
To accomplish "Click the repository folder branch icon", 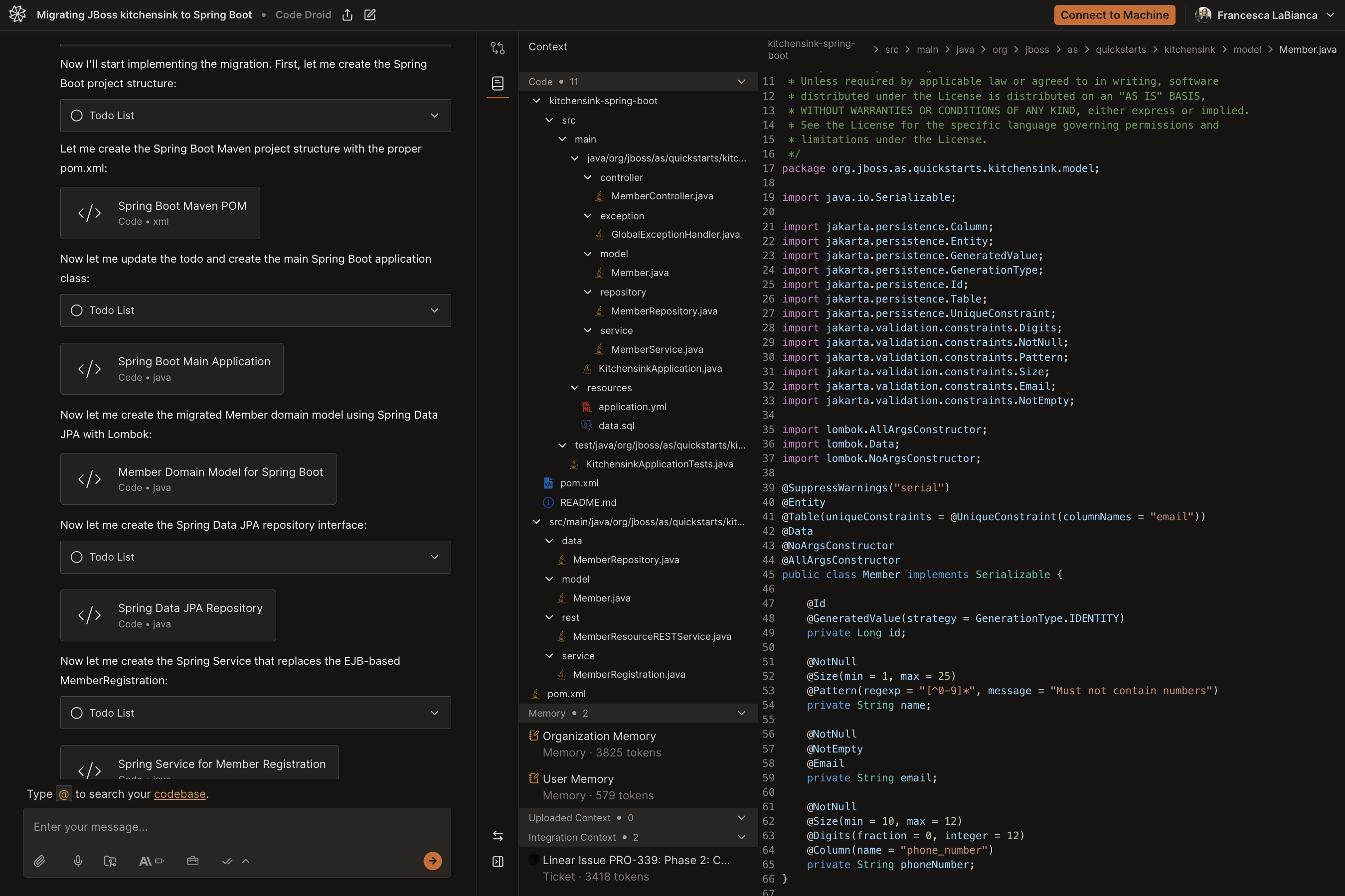I will pyautogui.click(x=110, y=861).
